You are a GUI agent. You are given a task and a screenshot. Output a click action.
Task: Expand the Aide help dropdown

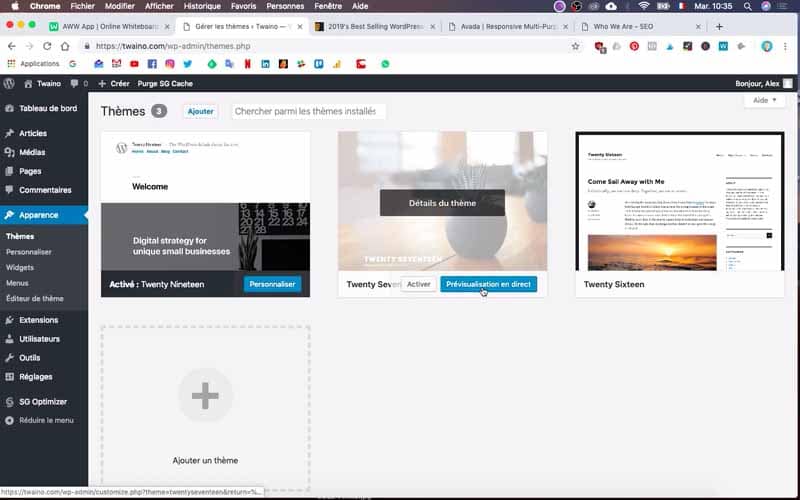click(764, 100)
